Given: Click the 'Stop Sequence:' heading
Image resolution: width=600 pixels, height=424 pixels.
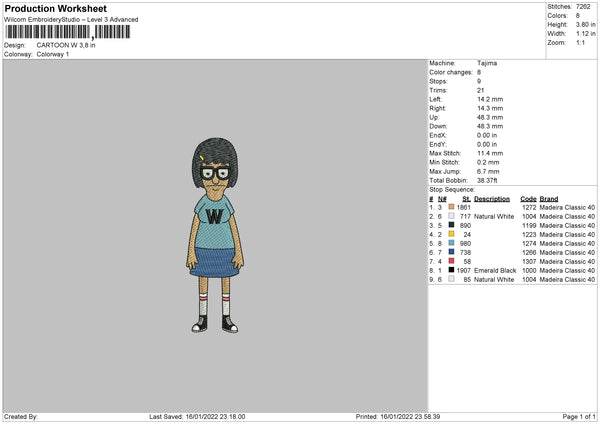Looking at the screenshot, I should pos(452,190).
